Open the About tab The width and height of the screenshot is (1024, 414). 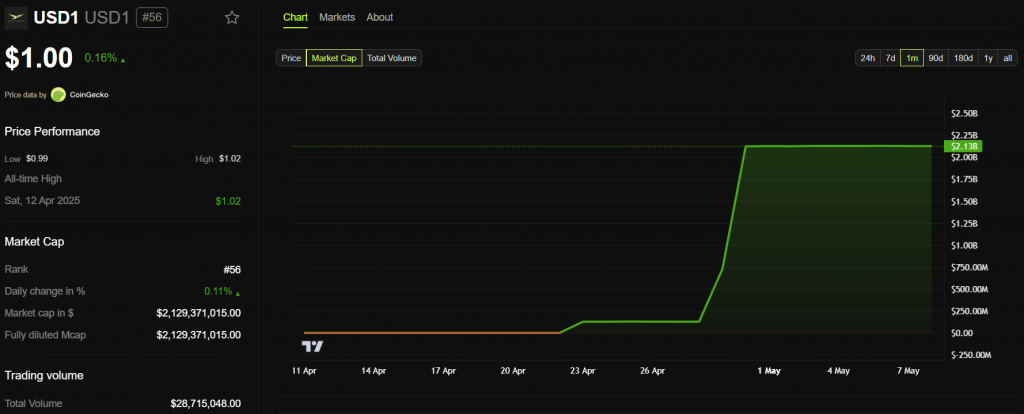tap(379, 18)
